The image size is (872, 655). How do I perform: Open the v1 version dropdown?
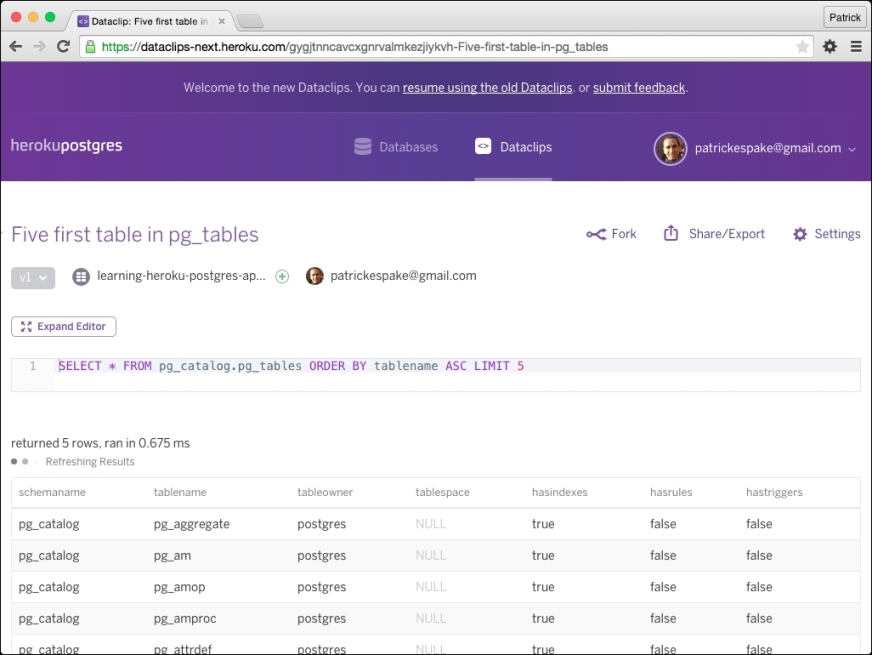click(x=33, y=277)
